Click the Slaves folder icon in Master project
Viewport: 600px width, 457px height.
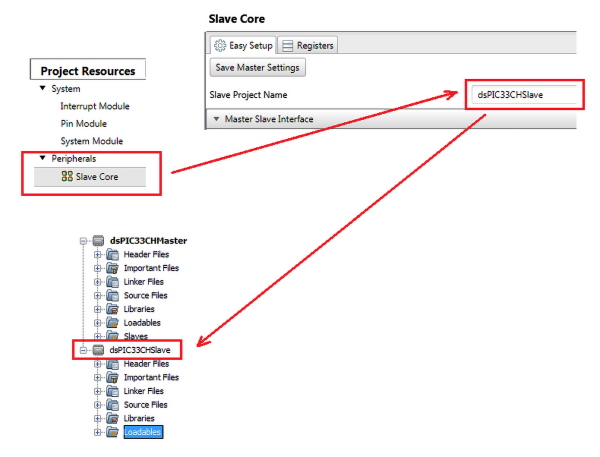pos(112,337)
